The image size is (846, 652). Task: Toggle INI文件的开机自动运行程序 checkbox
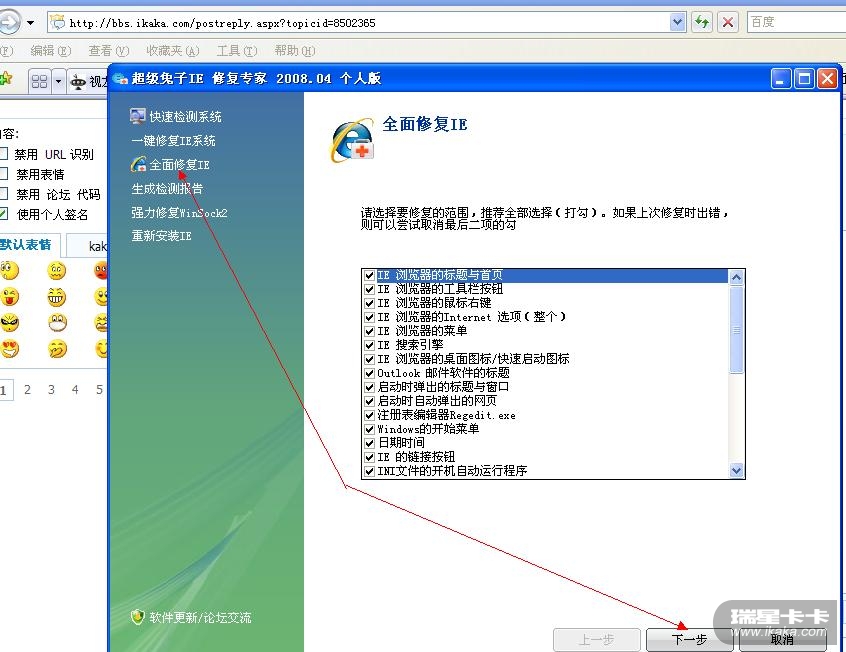coord(370,472)
